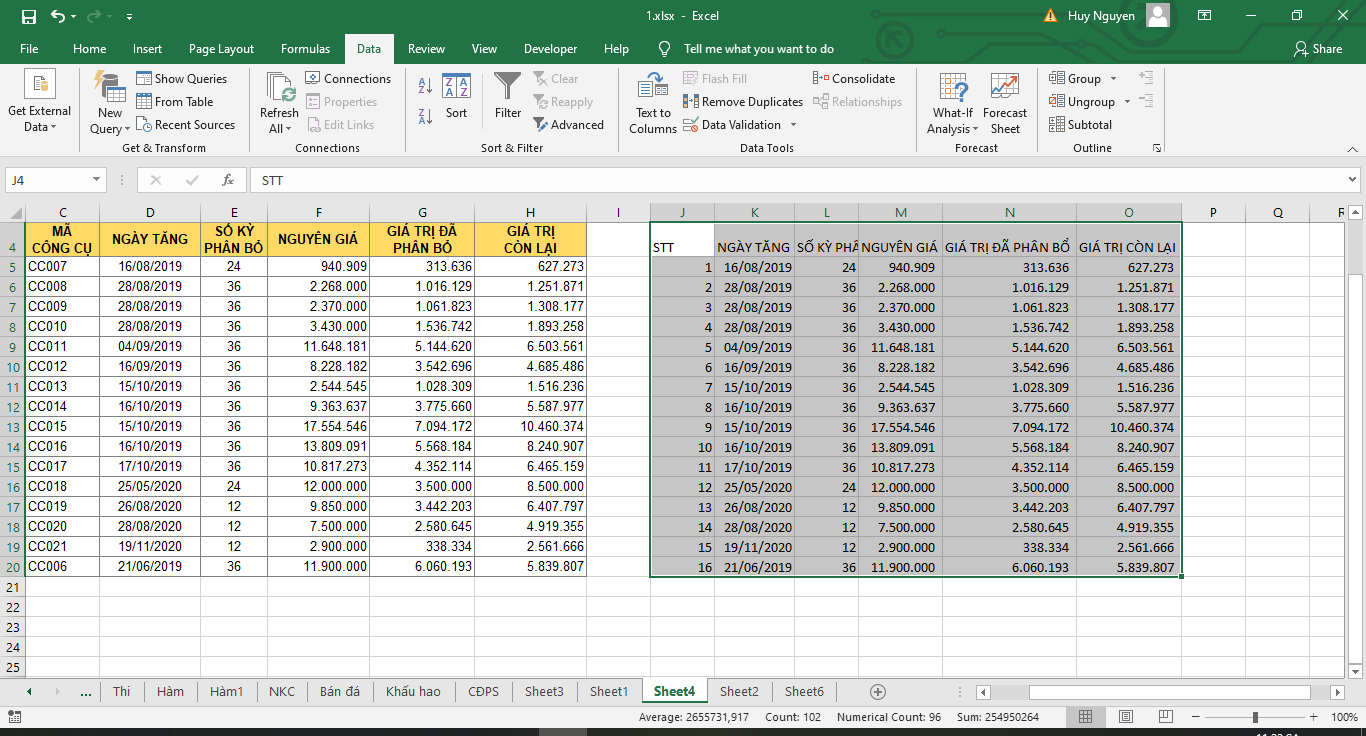Click the zoom slider in status bar

pos(1255,717)
